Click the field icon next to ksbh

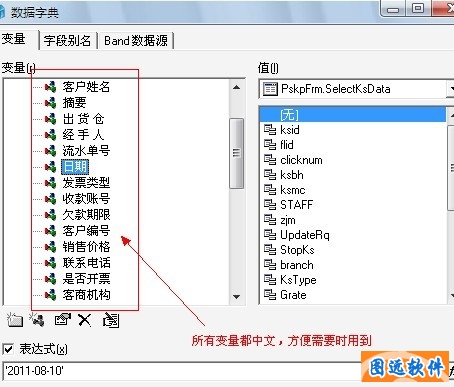pyautogui.click(x=270, y=175)
